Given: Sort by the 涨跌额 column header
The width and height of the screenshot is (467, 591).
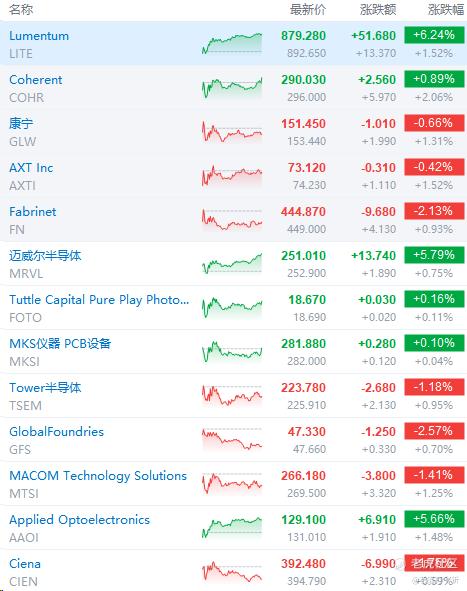Looking at the screenshot, I should click(x=378, y=10).
